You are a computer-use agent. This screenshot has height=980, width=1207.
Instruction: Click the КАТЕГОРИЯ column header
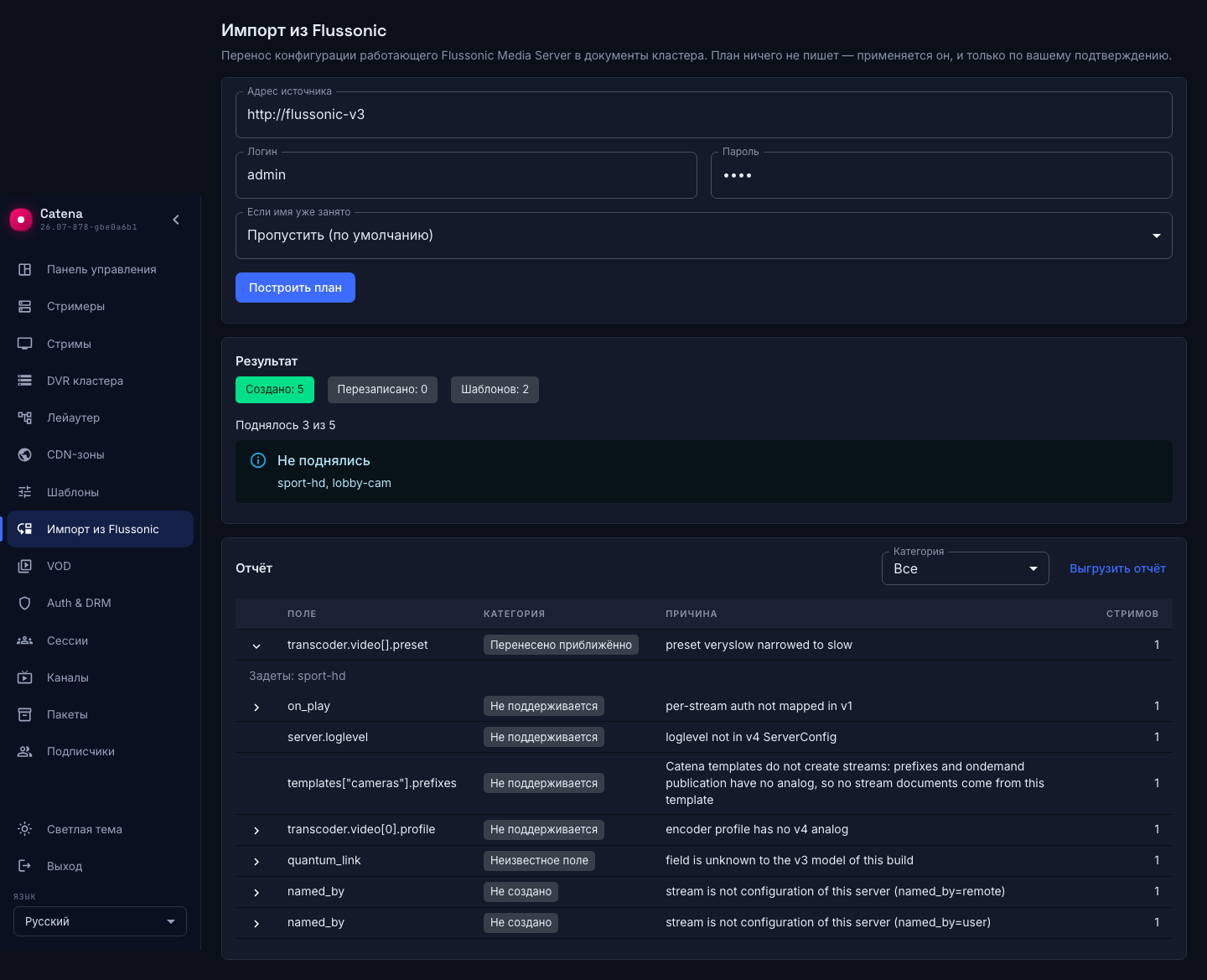pos(514,614)
